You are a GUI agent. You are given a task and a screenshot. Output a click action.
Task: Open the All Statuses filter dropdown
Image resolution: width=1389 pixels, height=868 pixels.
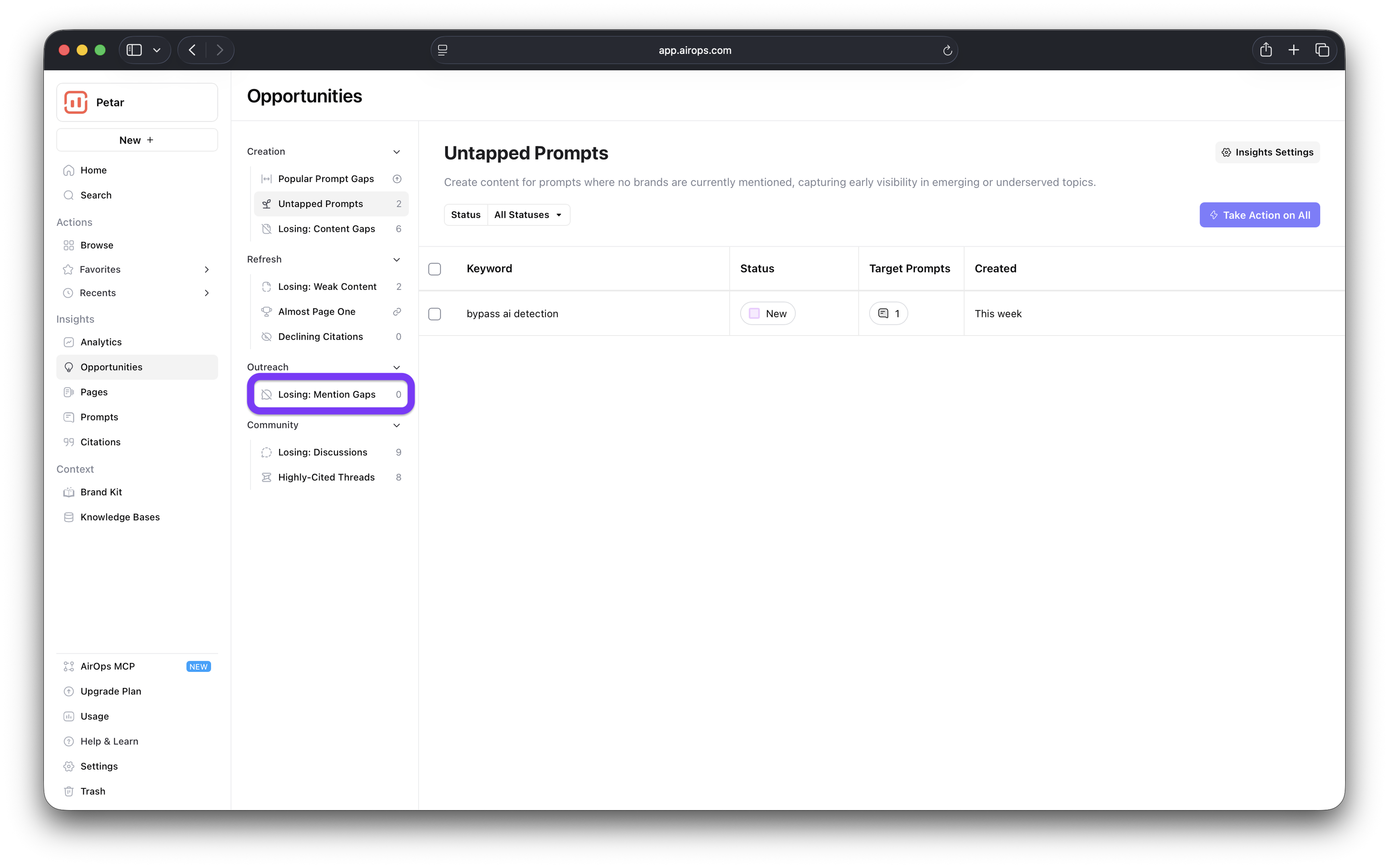tap(528, 215)
